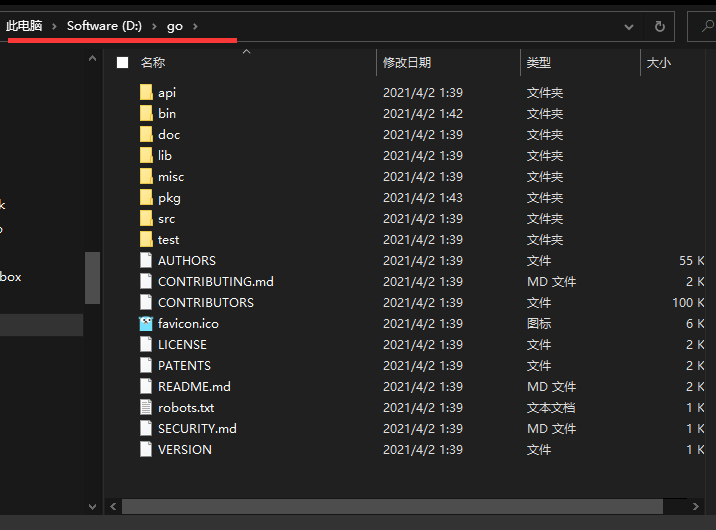Select the CONTRIBUTORS file icon

146,302
